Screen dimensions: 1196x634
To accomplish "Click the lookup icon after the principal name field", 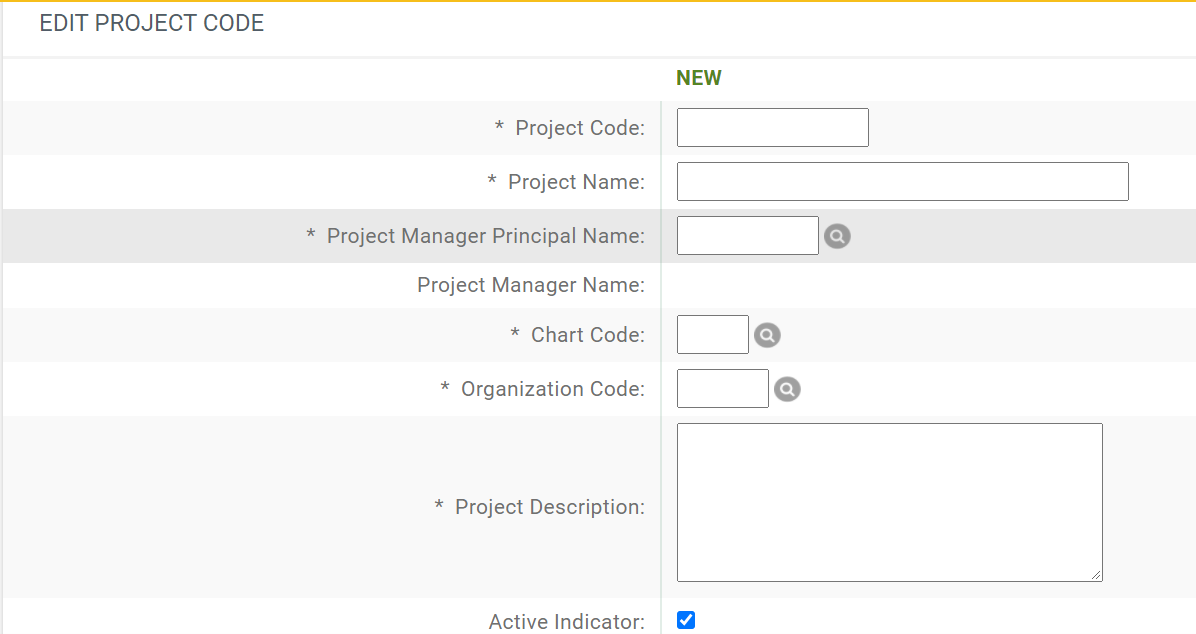I will point(837,236).
